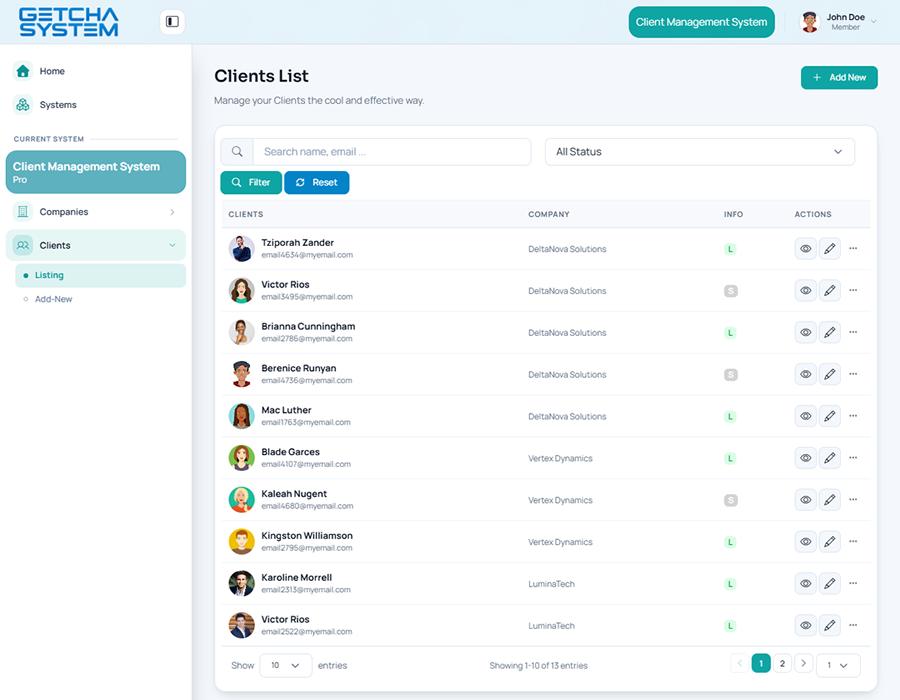Edit Karoline Morrell's record with the pencil icon
This screenshot has height=700, width=900.
[829, 583]
